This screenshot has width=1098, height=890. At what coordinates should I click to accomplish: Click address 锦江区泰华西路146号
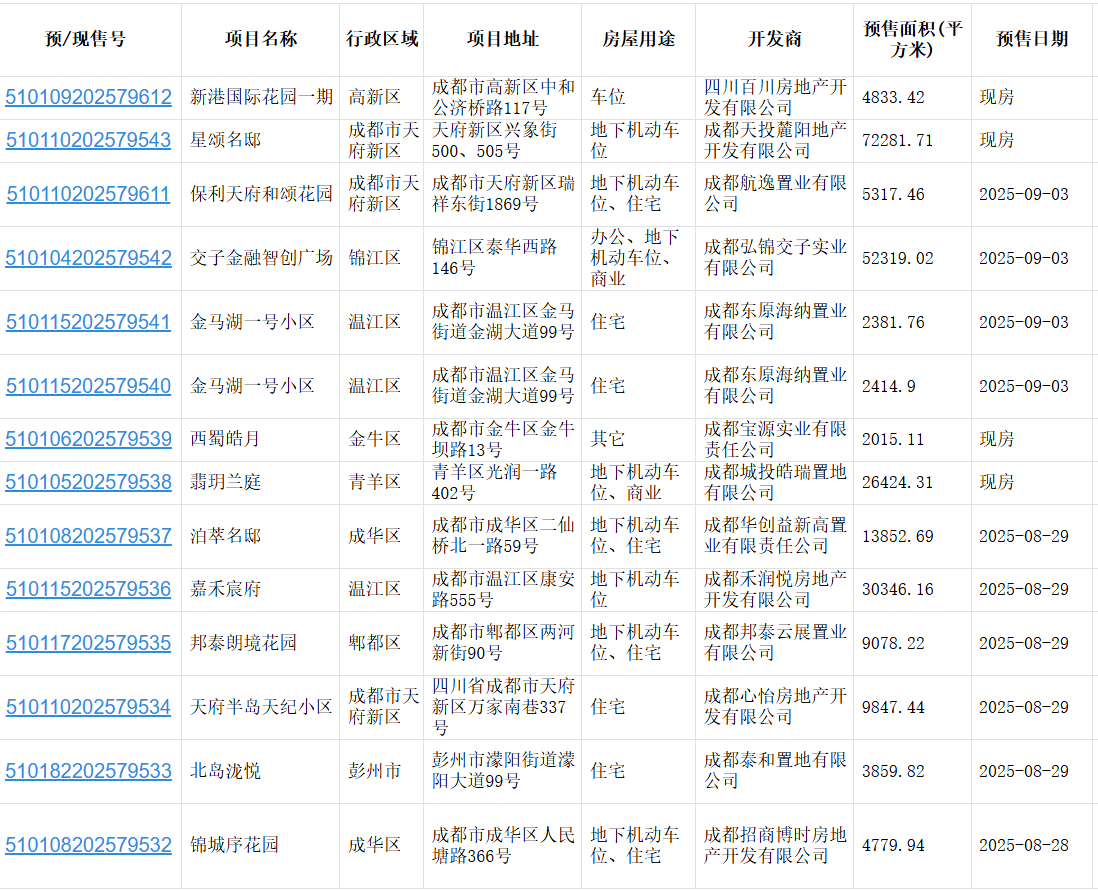pyautogui.click(x=494, y=258)
